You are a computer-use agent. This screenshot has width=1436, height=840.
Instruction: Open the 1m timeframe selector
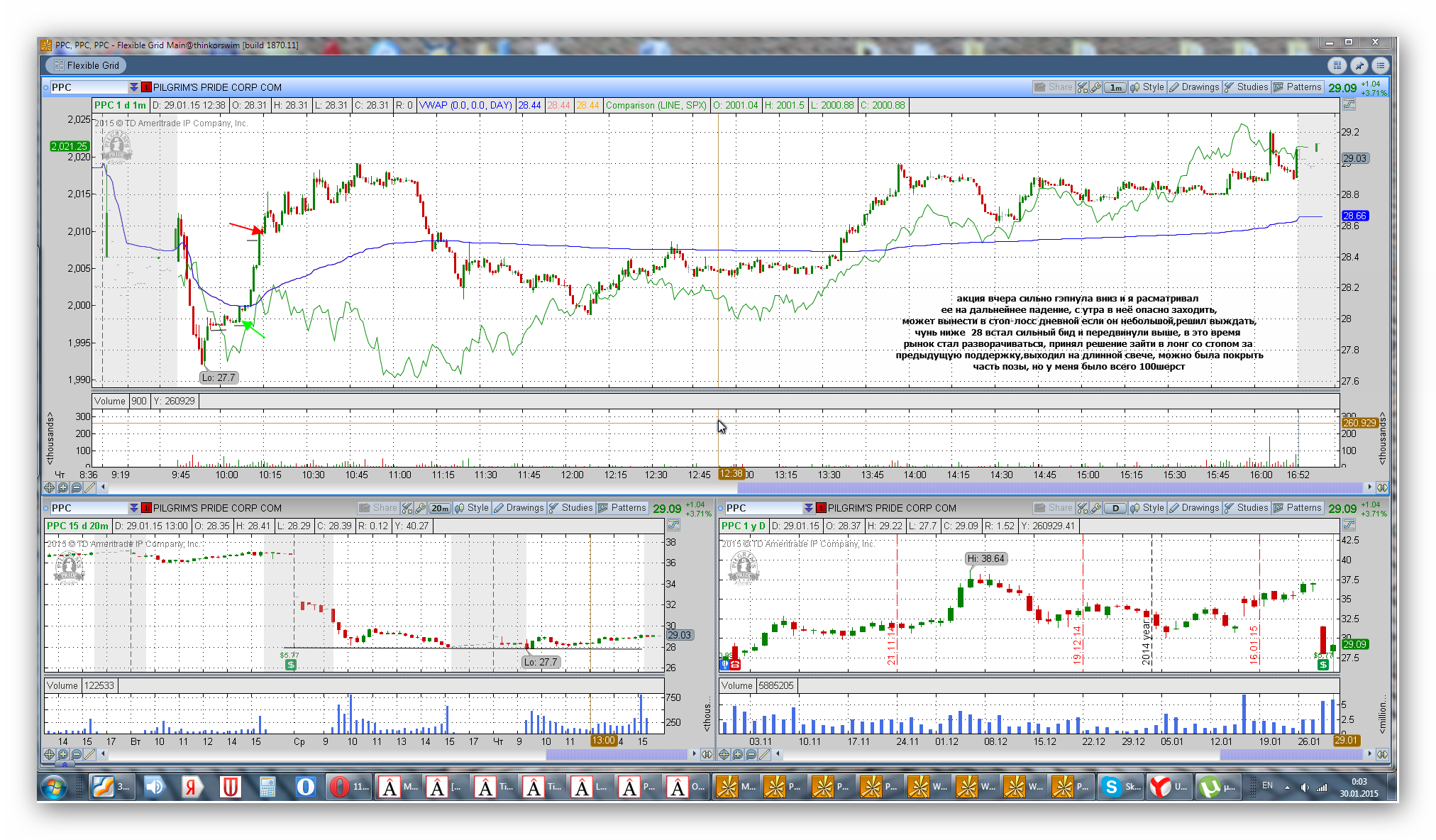[x=1115, y=87]
